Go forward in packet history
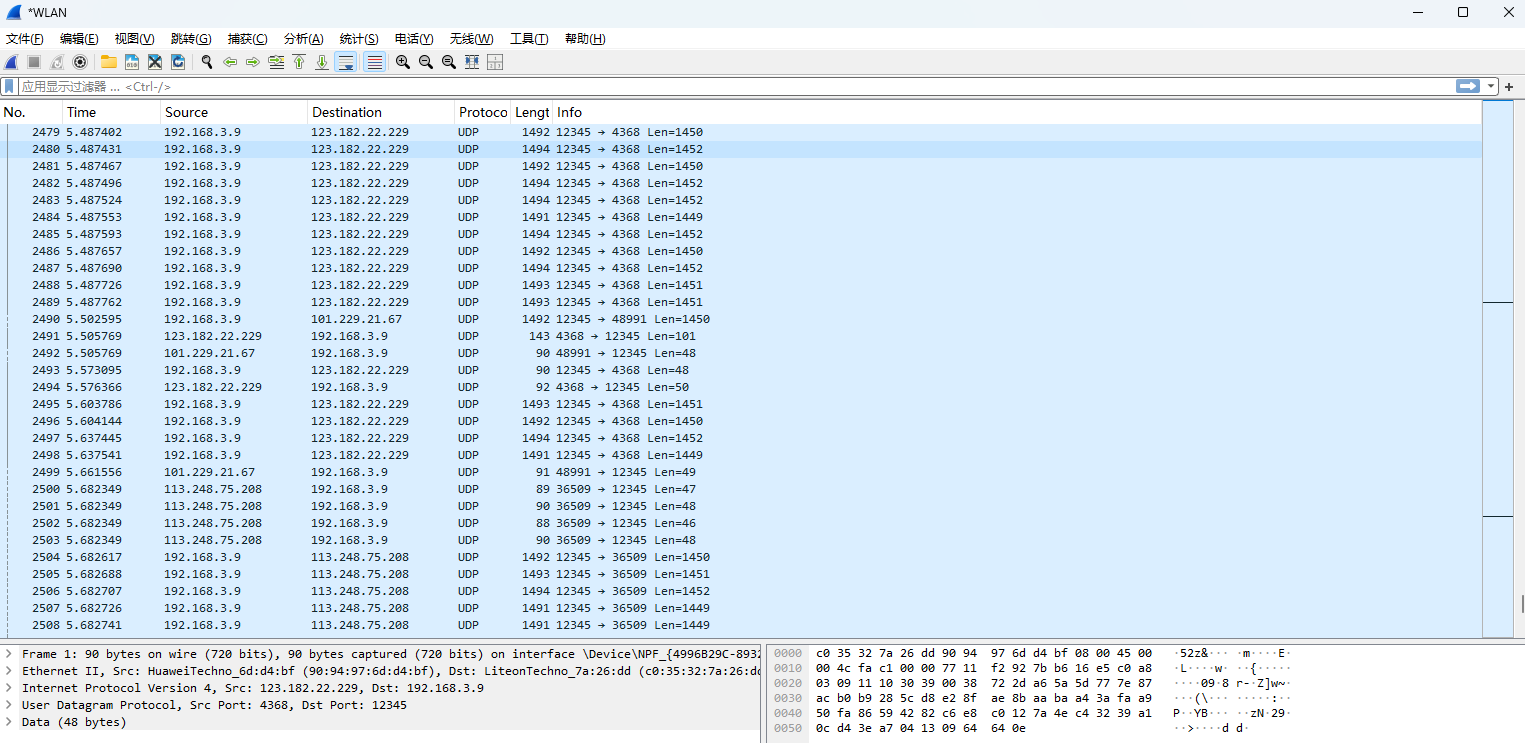The image size is (1525, 743). 252,62
